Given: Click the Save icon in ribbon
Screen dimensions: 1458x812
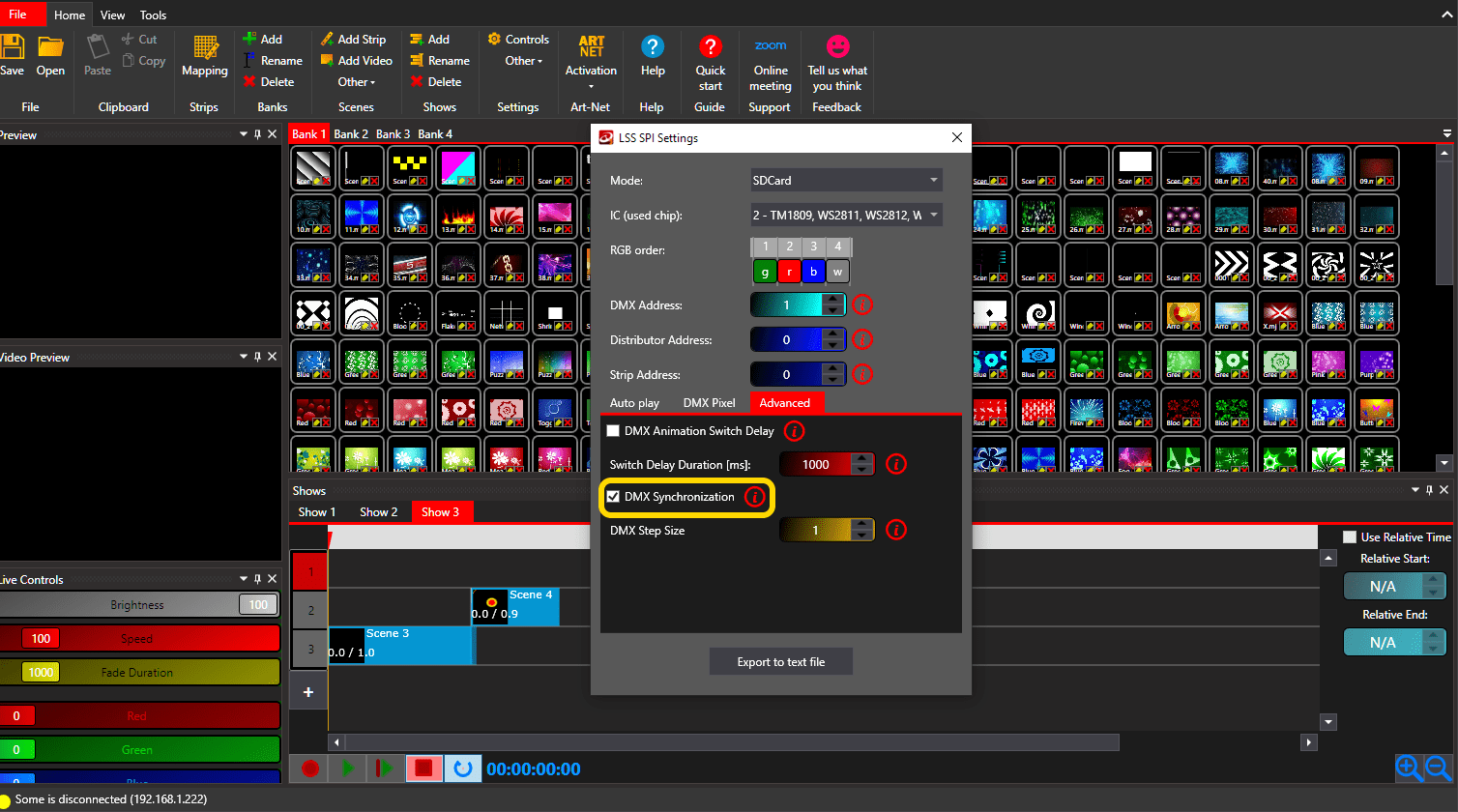Looking at the screenshot, I should click(12, 55).
